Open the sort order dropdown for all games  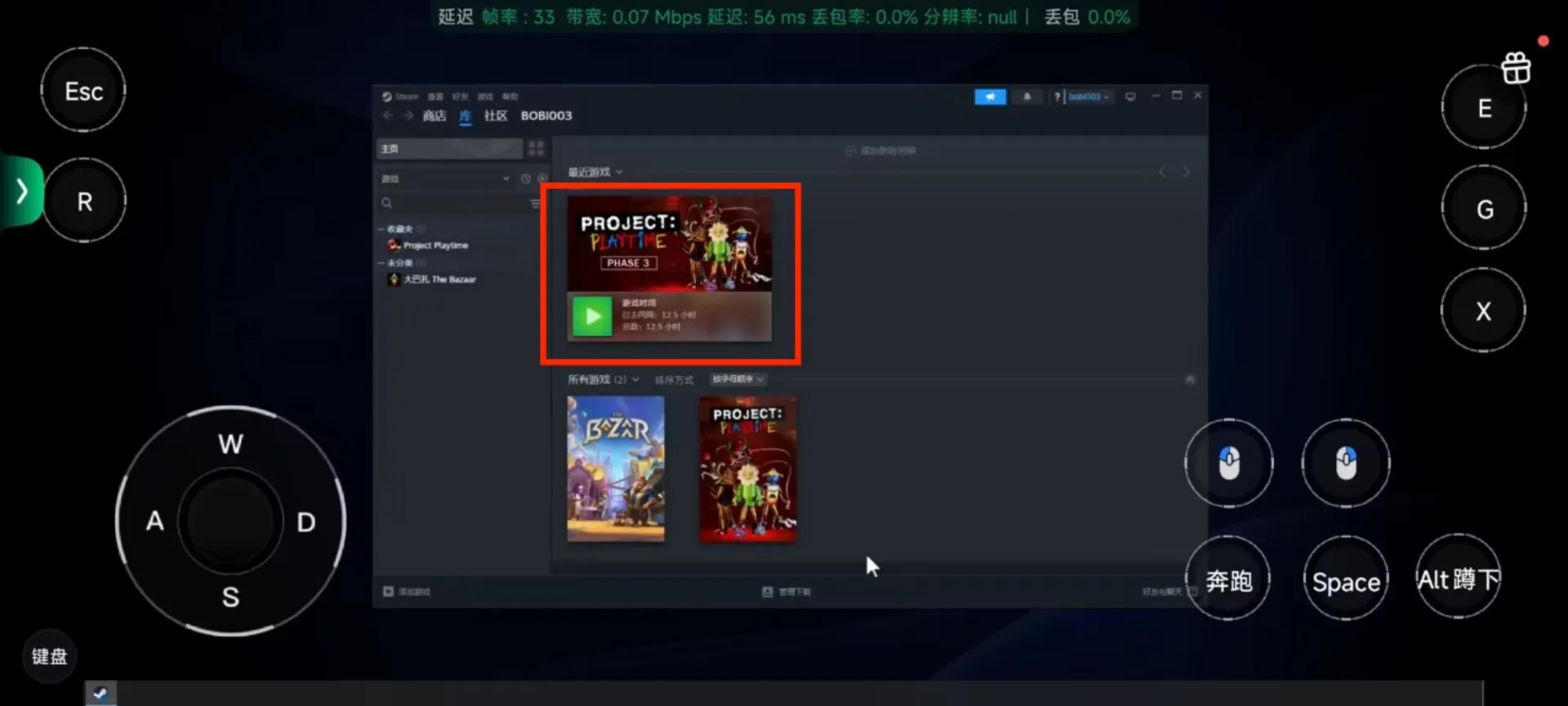pyautogui.click(x=737, y=379)
